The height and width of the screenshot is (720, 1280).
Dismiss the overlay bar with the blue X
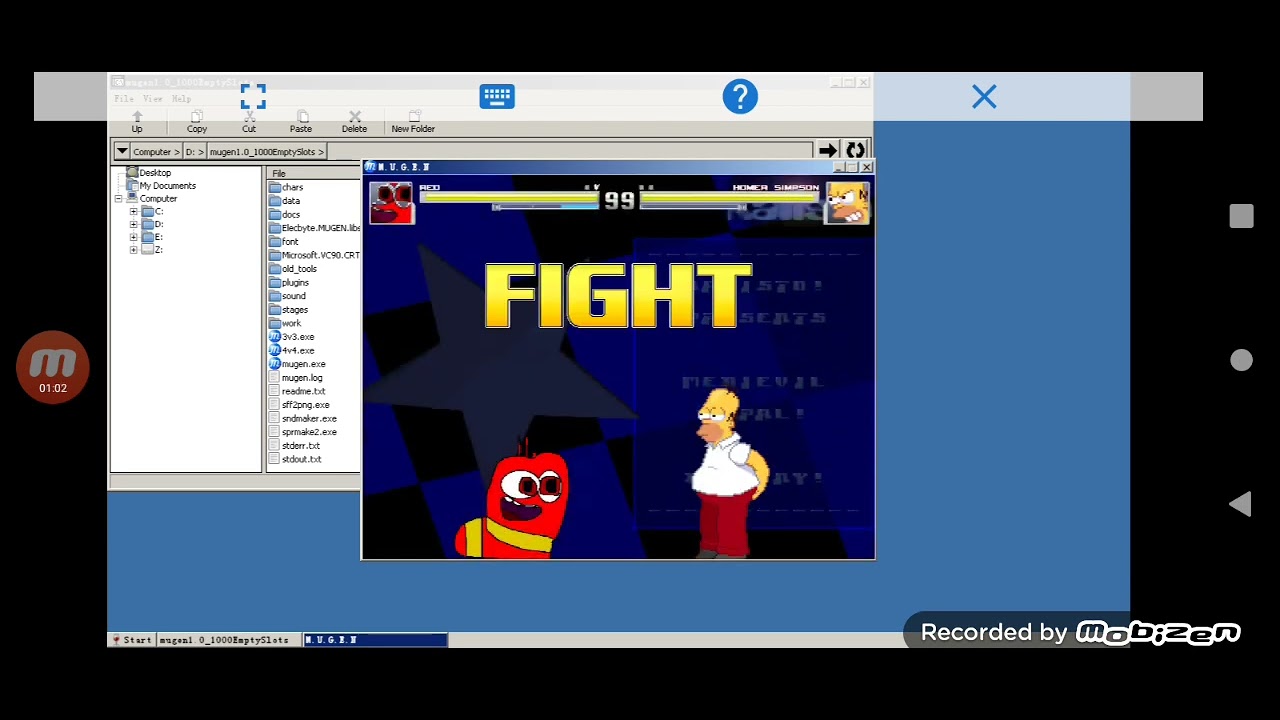tap(984, 97)
